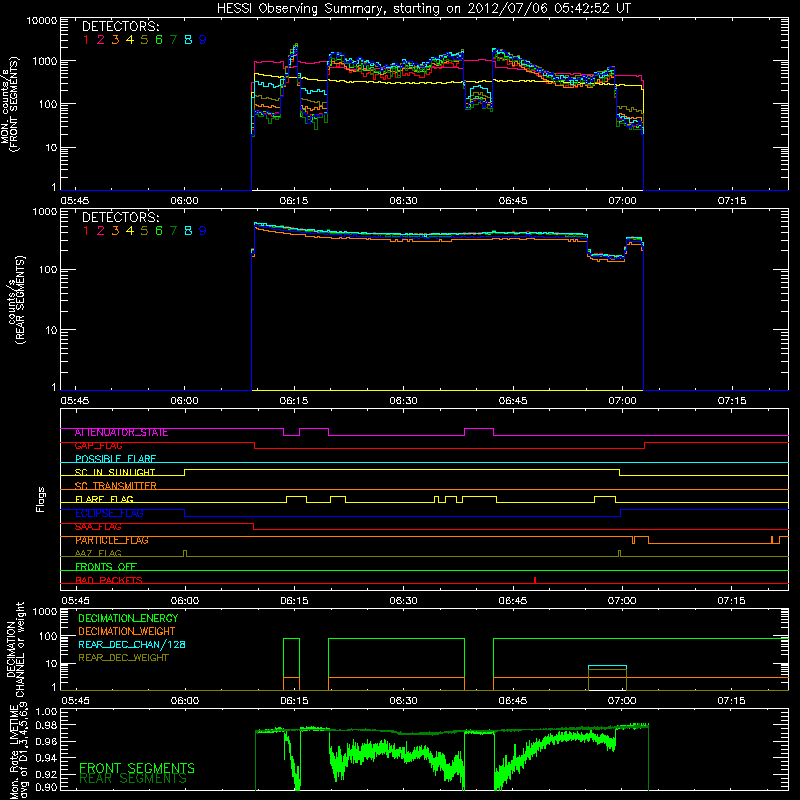The height and width of the screenshot is (800, 800).
Task: Select the POSSIBLE_FLARE flag label
Action: tap(115, 459)
